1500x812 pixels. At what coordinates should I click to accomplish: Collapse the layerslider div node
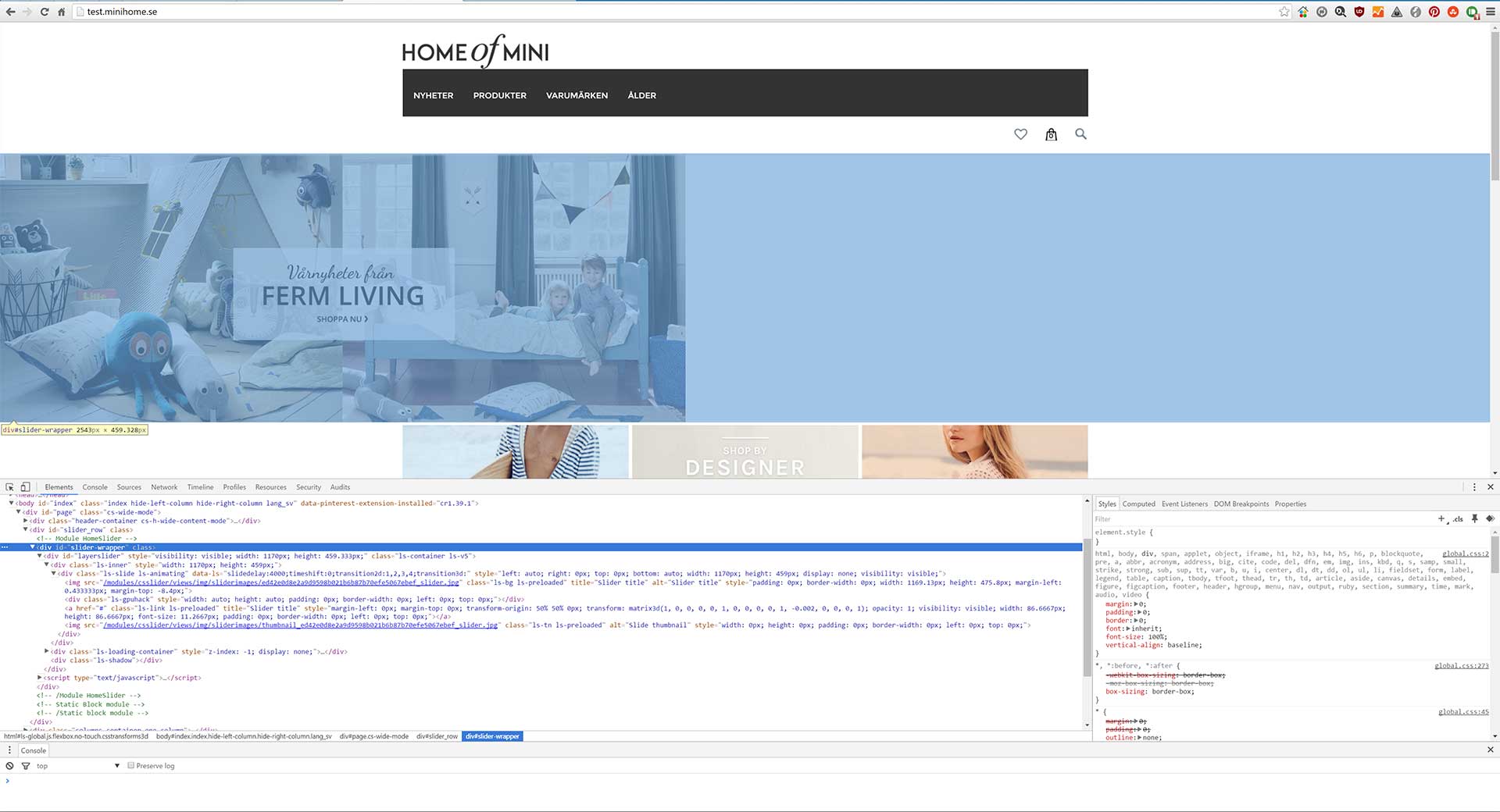point(39,556)
